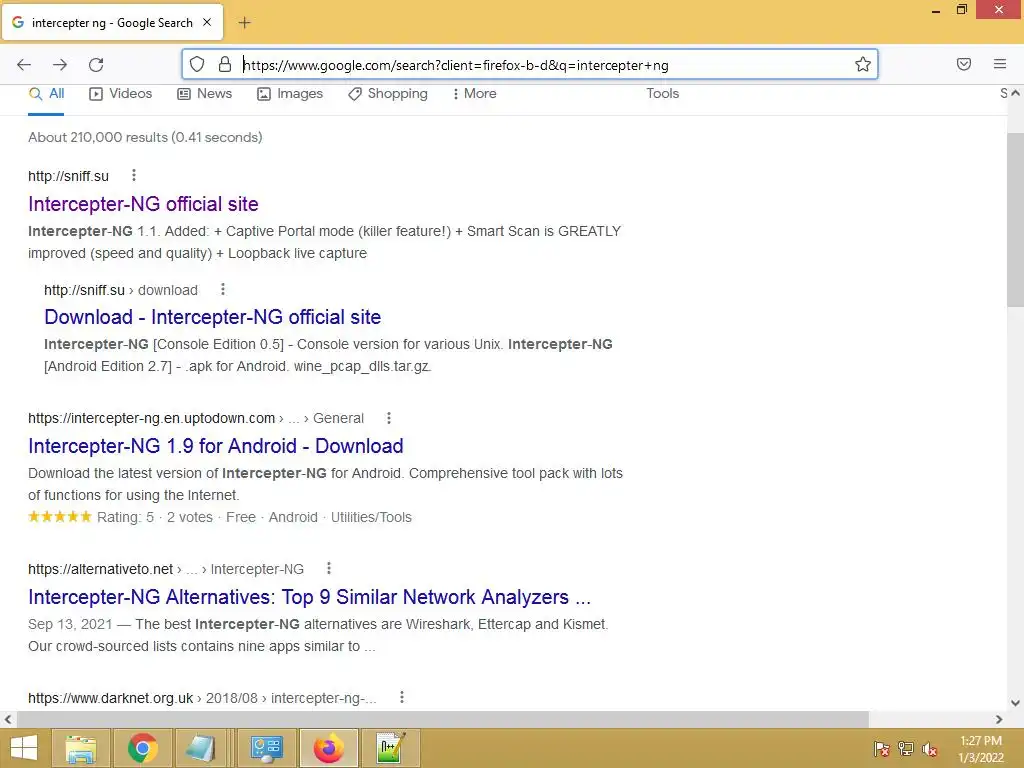Image resolution: width=1024 pixels, height=768 pixels.
Task: Open options dots beside alternativeto.net result
Action: [x=328, y=569]
